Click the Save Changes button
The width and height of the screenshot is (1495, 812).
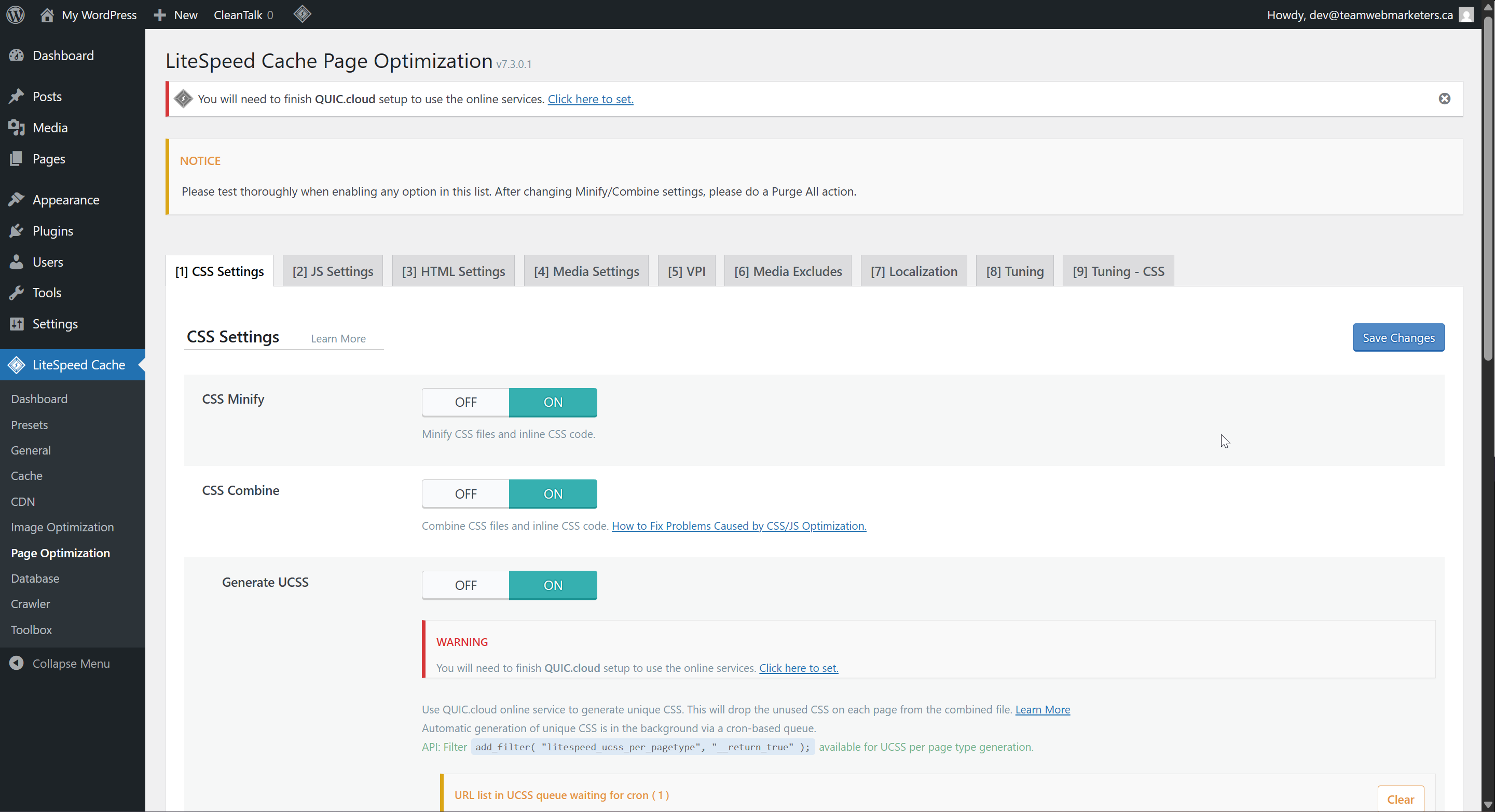point(1398,338)
